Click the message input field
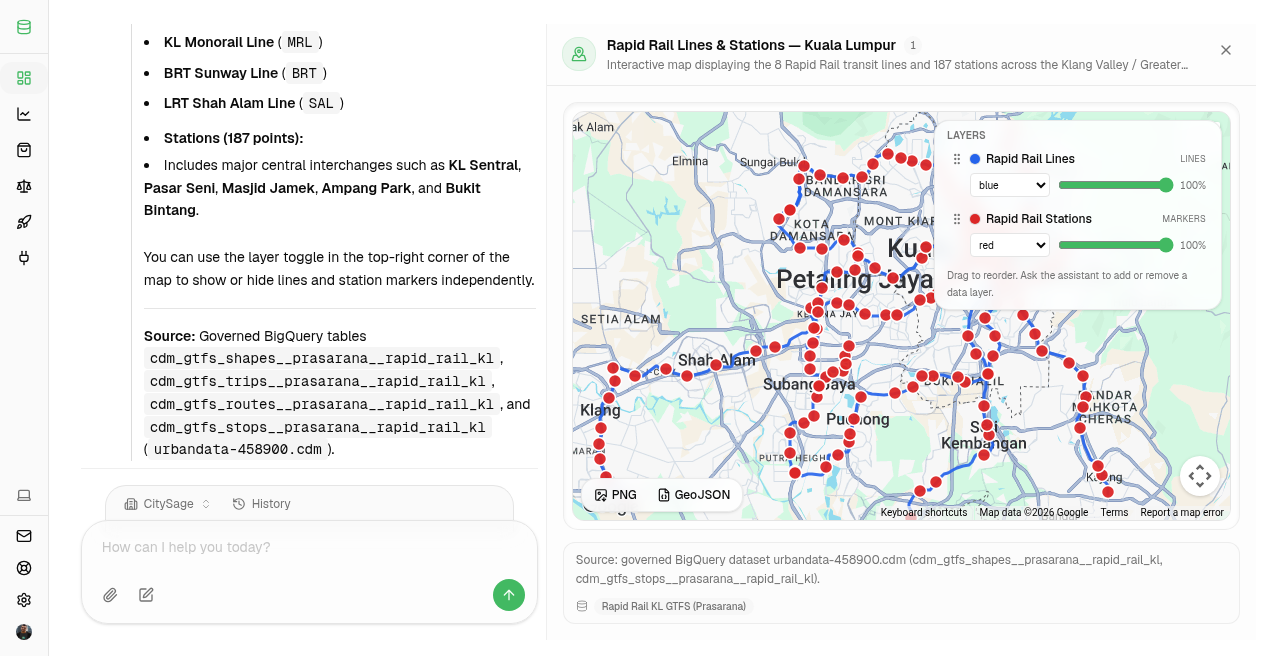The width and height of the screenshot is (1280, 656). pos(309,548)
